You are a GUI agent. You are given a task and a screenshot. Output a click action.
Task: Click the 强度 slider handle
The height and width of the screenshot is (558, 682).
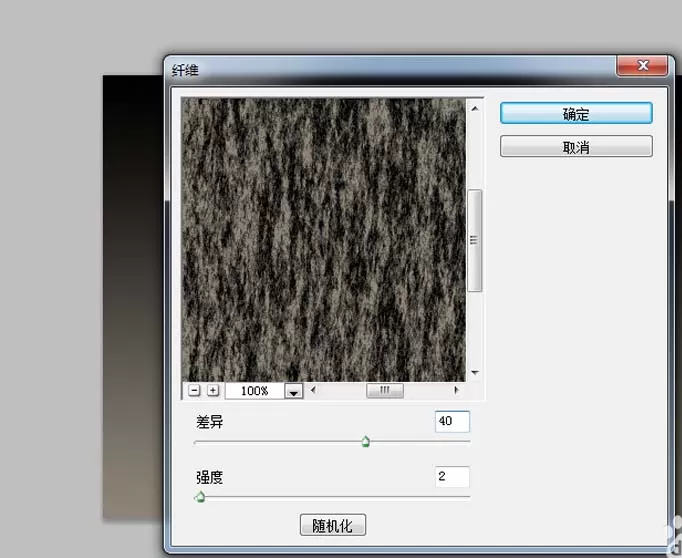point(200,497)
